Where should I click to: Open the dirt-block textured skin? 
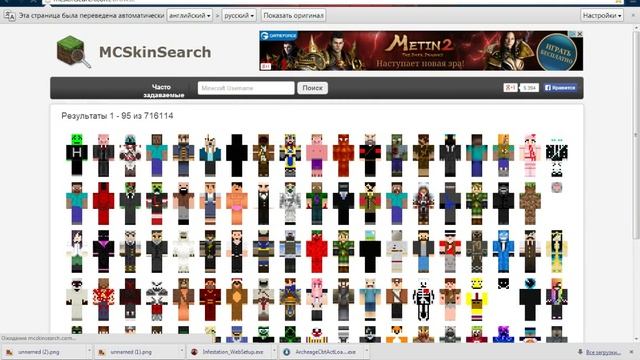point(530,203)
